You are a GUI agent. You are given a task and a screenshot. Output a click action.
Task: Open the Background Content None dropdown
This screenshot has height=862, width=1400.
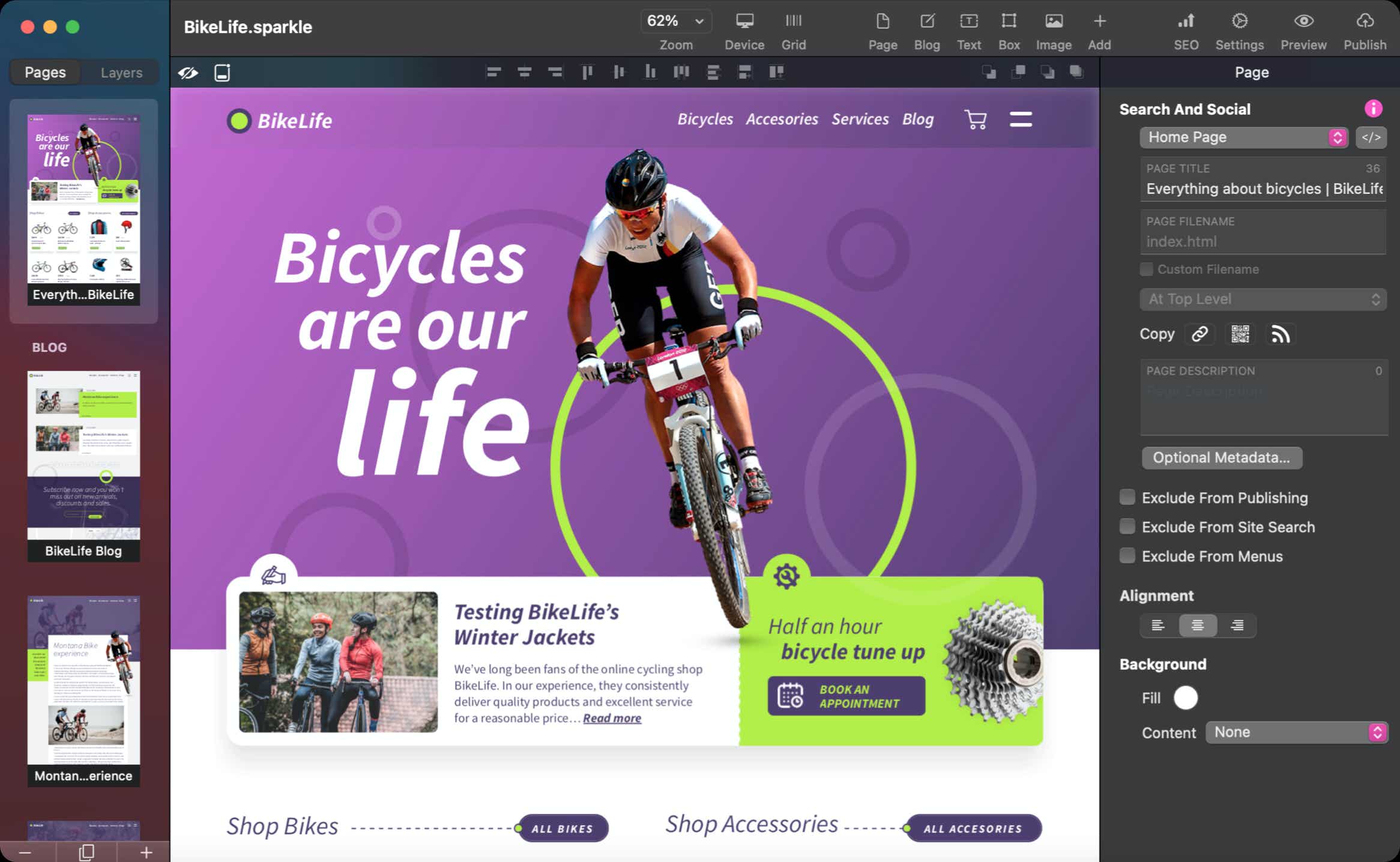[x=1296, y=732]
